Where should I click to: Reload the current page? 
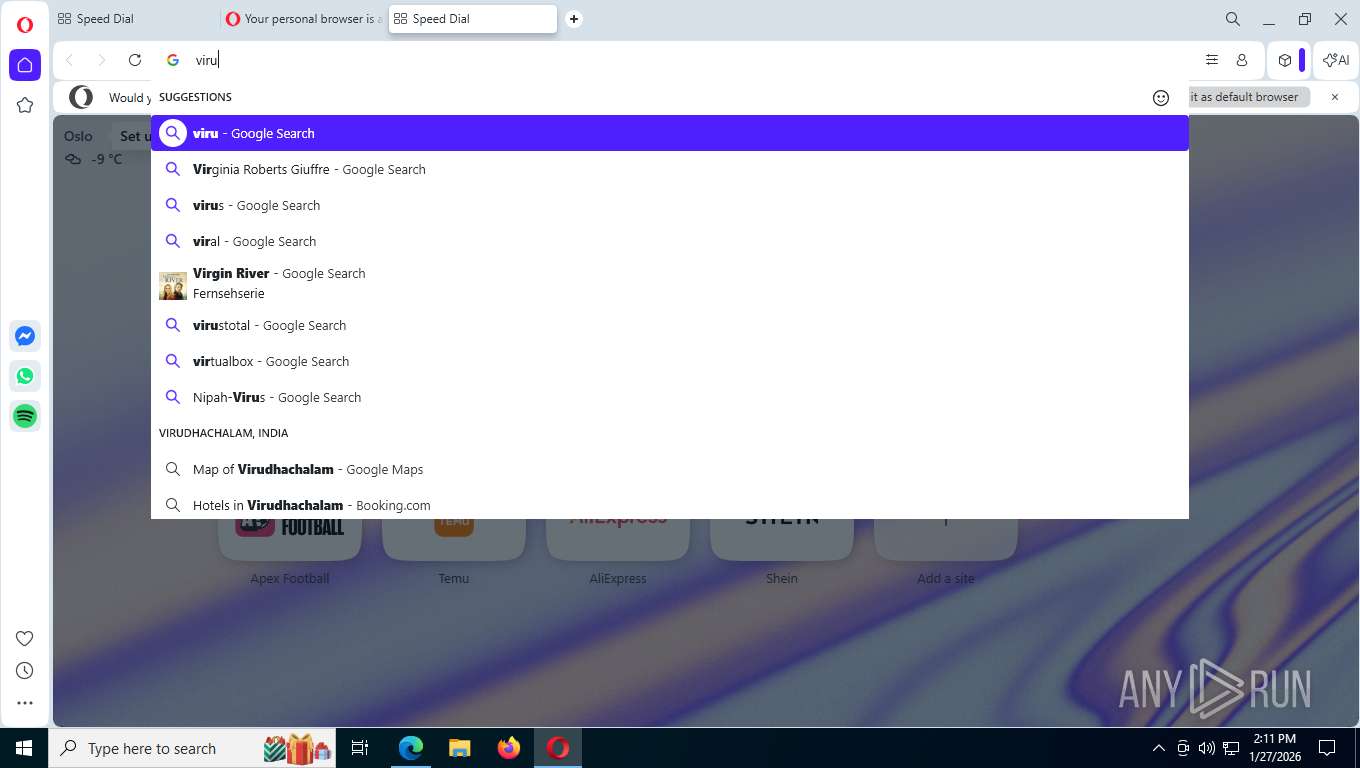click(135, 60)
